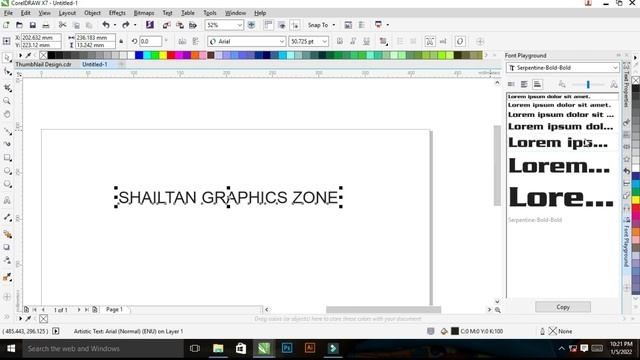Click the Zoom to page icon near the scrollbar
This screenshot has height=360, width=640.
tap(498, 310)
